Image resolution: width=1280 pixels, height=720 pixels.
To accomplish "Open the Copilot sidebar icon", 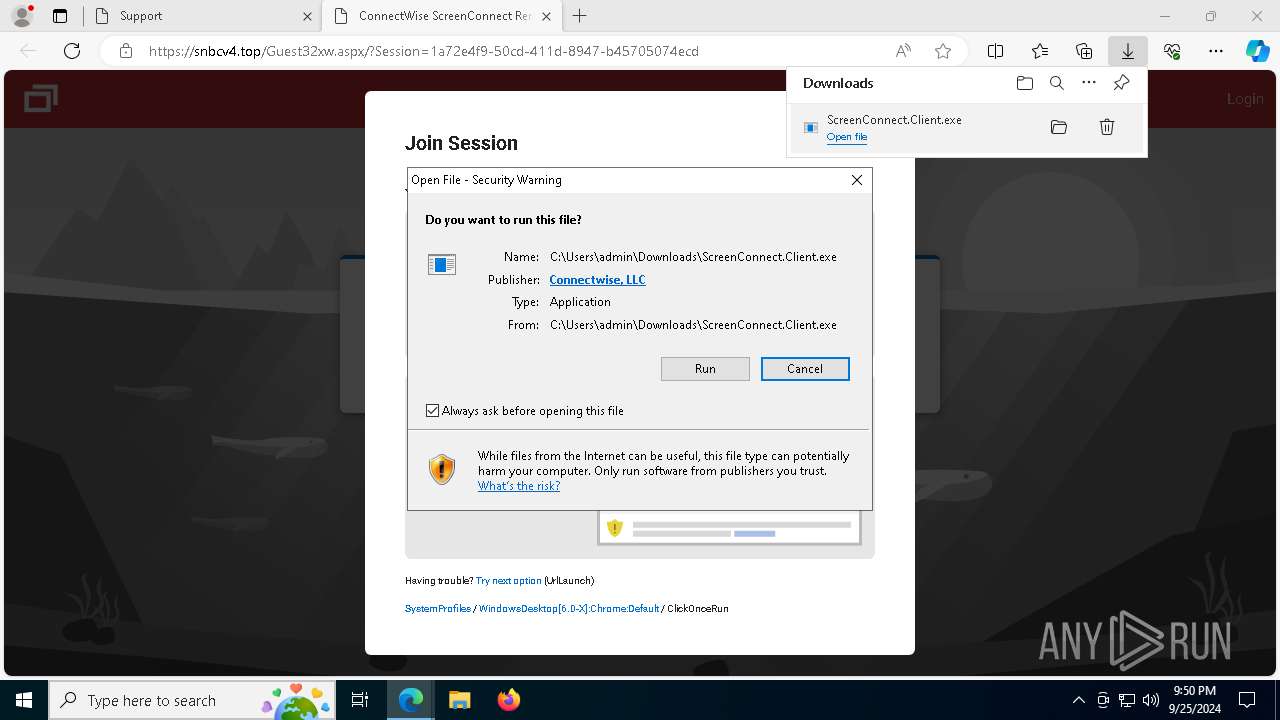I will click(x=1257, y=51).
